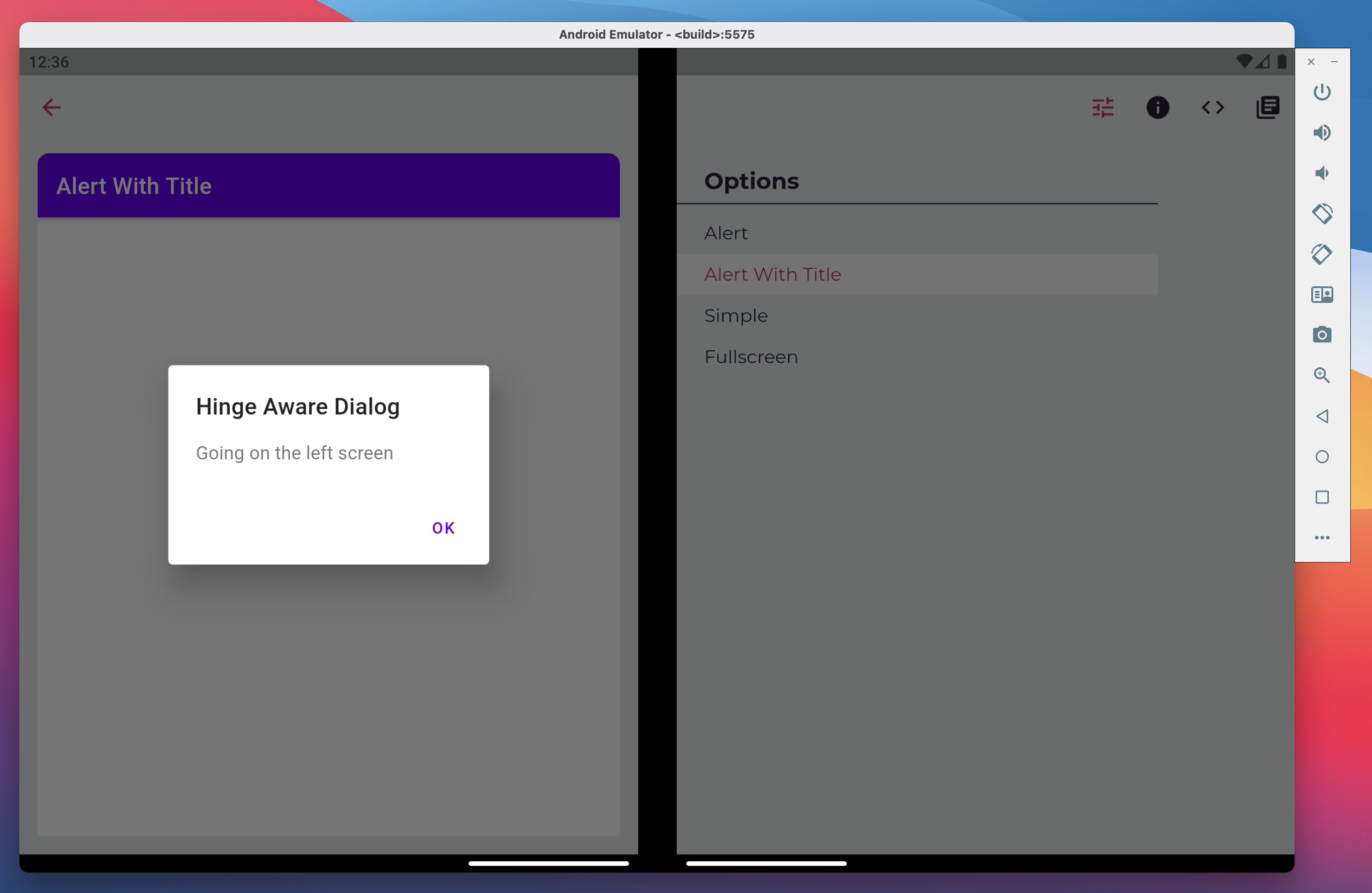Click the Wi-Fi status icon
This screenshot has height=893, width=1372.
pos(1244,61)
